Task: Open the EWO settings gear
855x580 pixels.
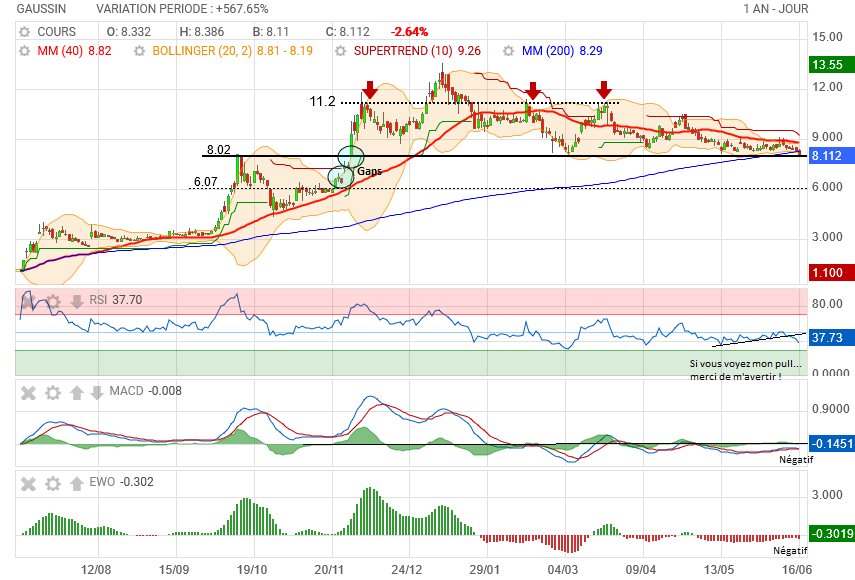Action: tap(53, 484)
